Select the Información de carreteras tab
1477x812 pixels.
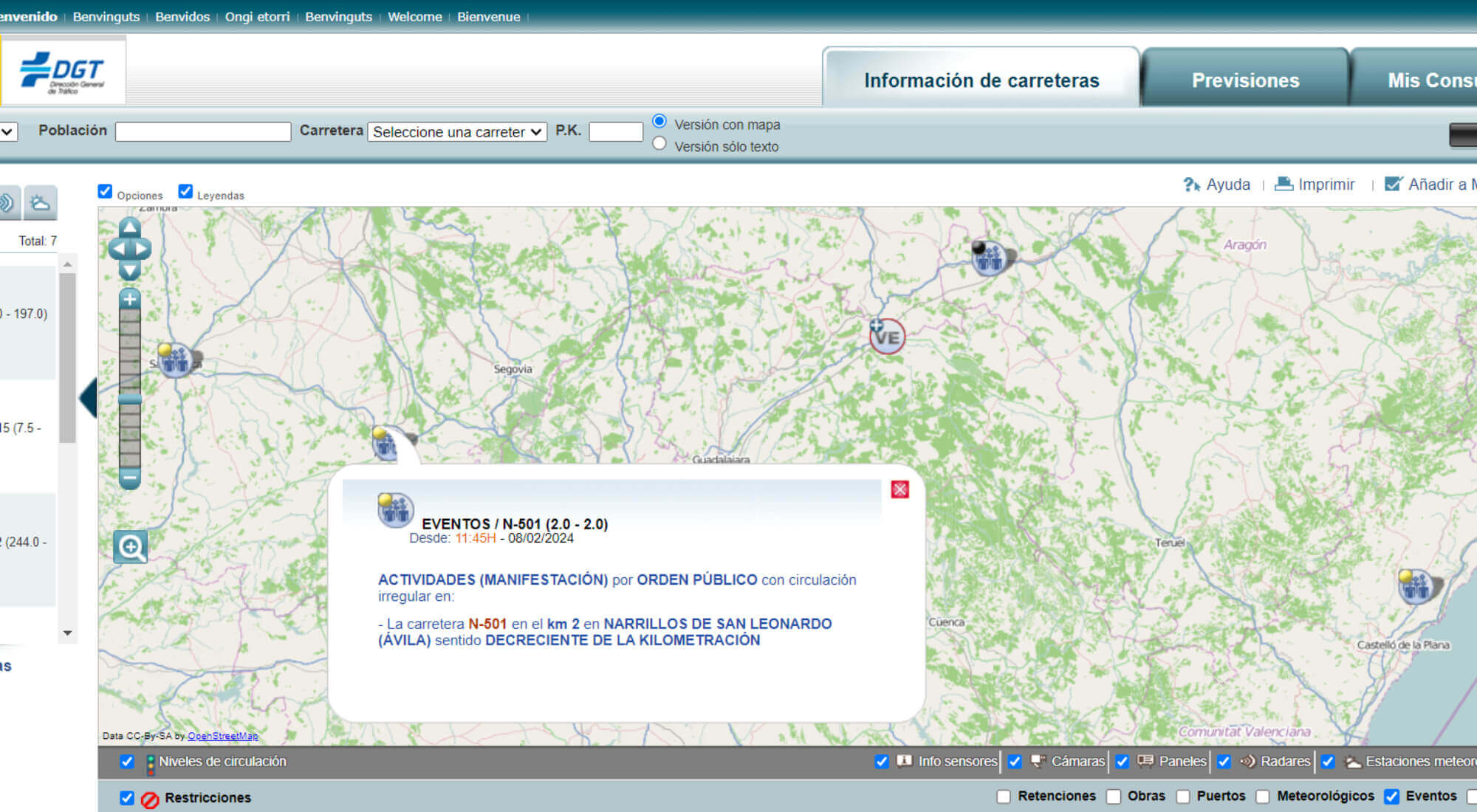pyautogui.click(x=981, y=80)
